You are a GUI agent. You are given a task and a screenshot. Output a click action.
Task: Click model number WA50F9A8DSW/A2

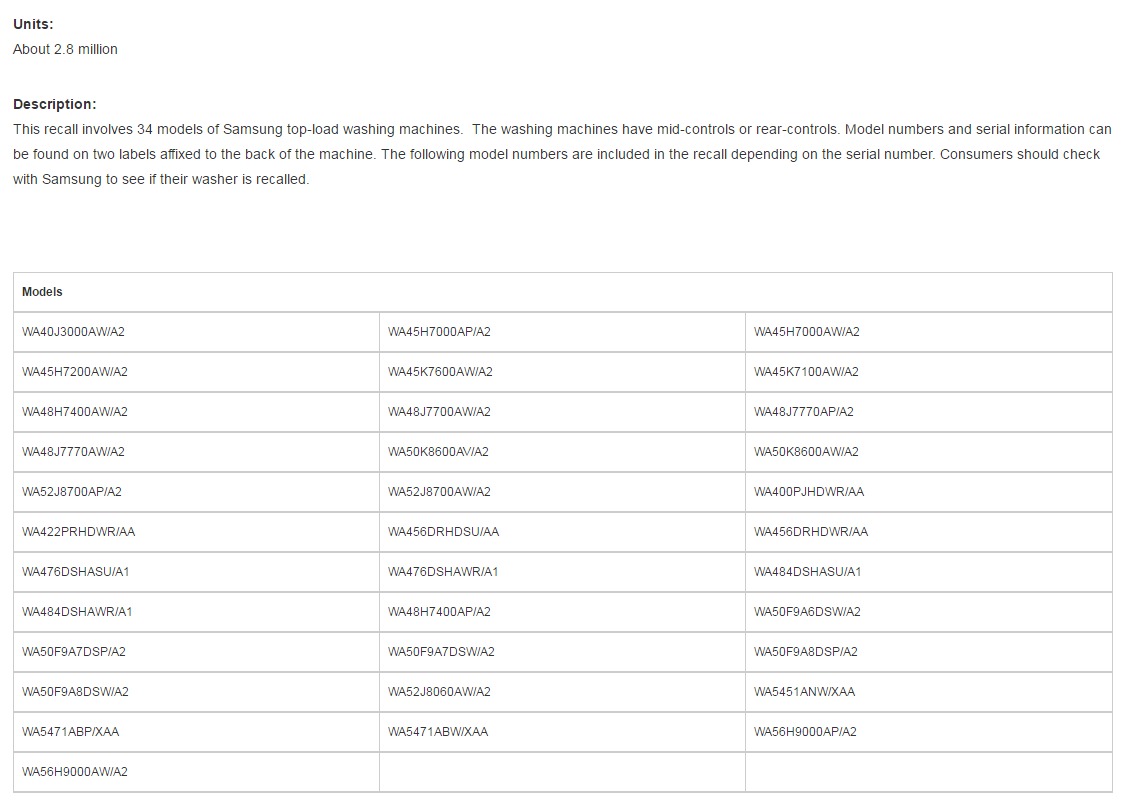tap(75, 692)
